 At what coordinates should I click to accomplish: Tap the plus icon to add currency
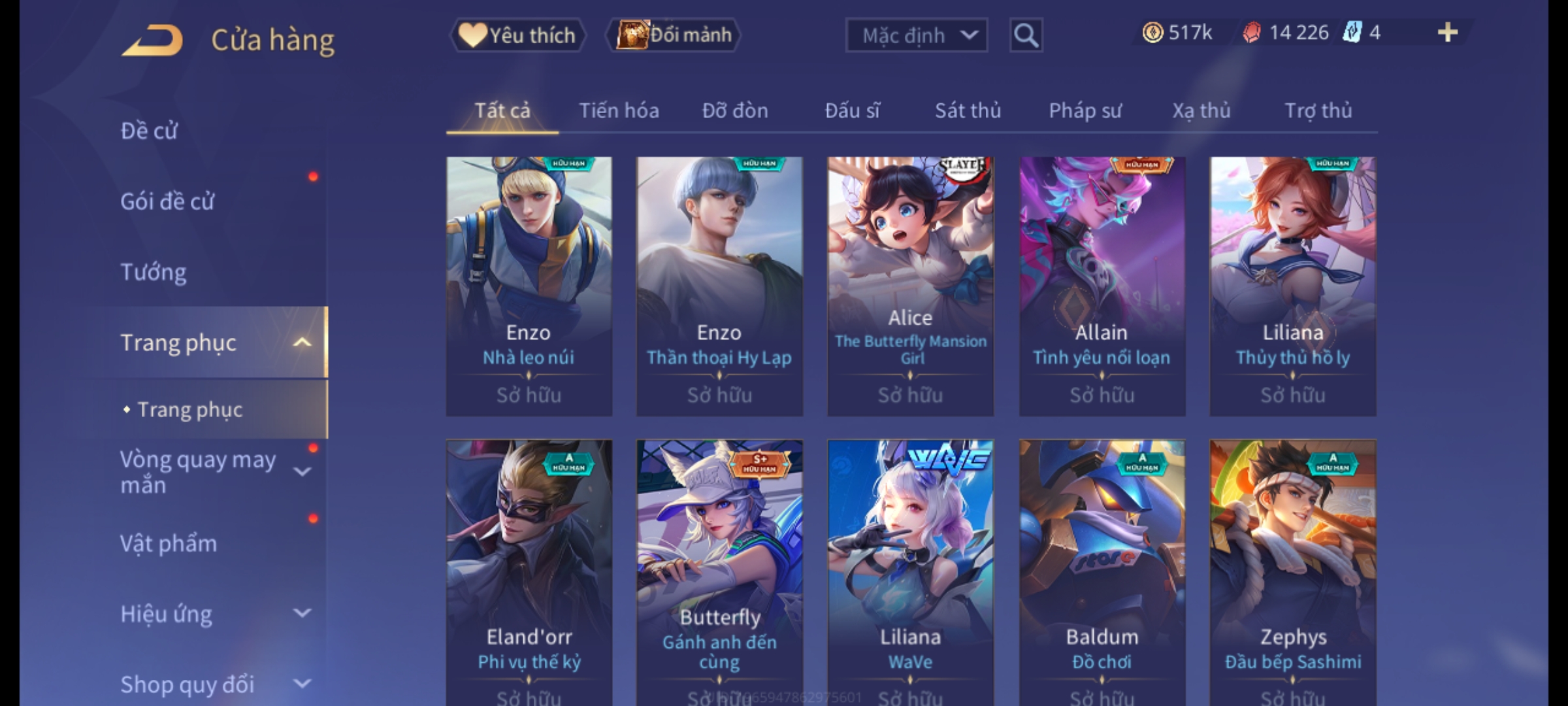coord(1448,33)
